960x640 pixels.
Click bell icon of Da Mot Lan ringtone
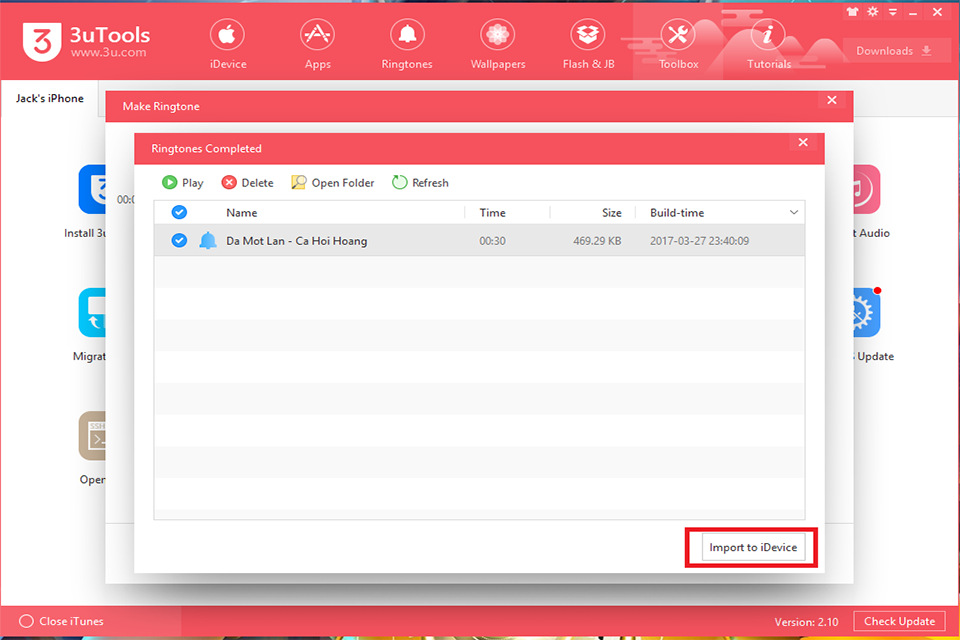[208, 241]
